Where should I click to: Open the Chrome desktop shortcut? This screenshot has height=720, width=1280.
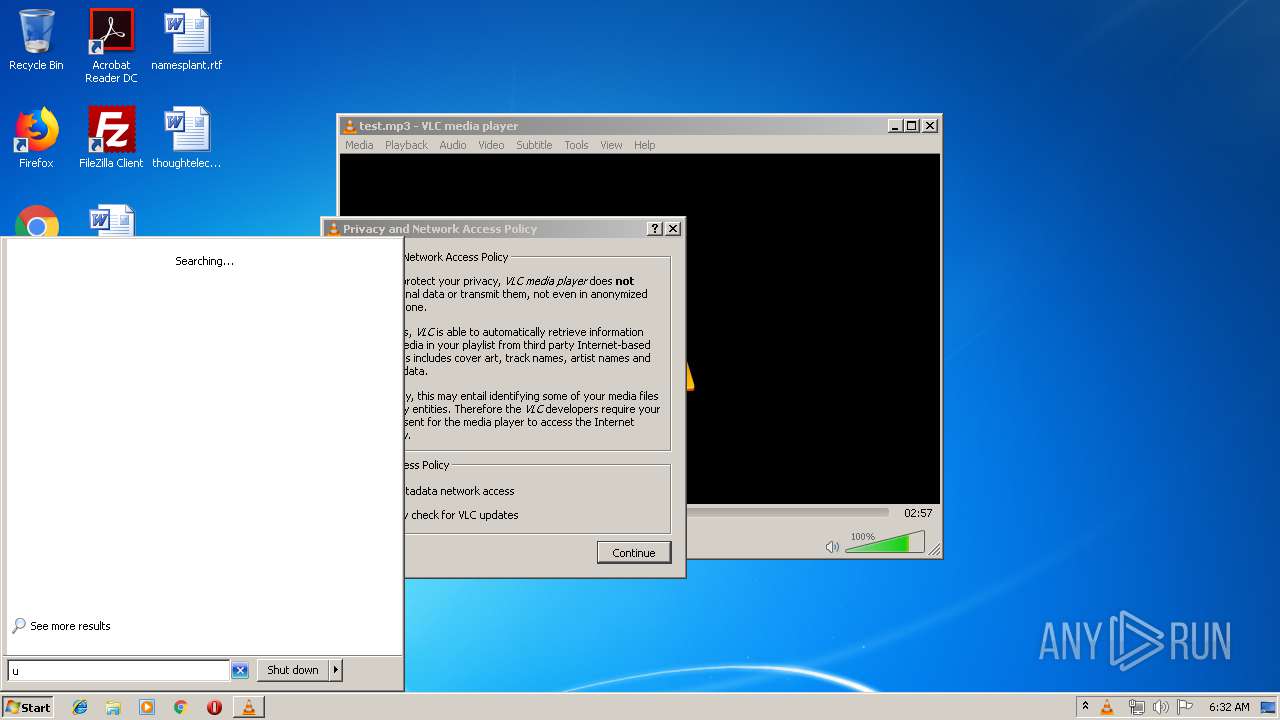click(37, 222)
